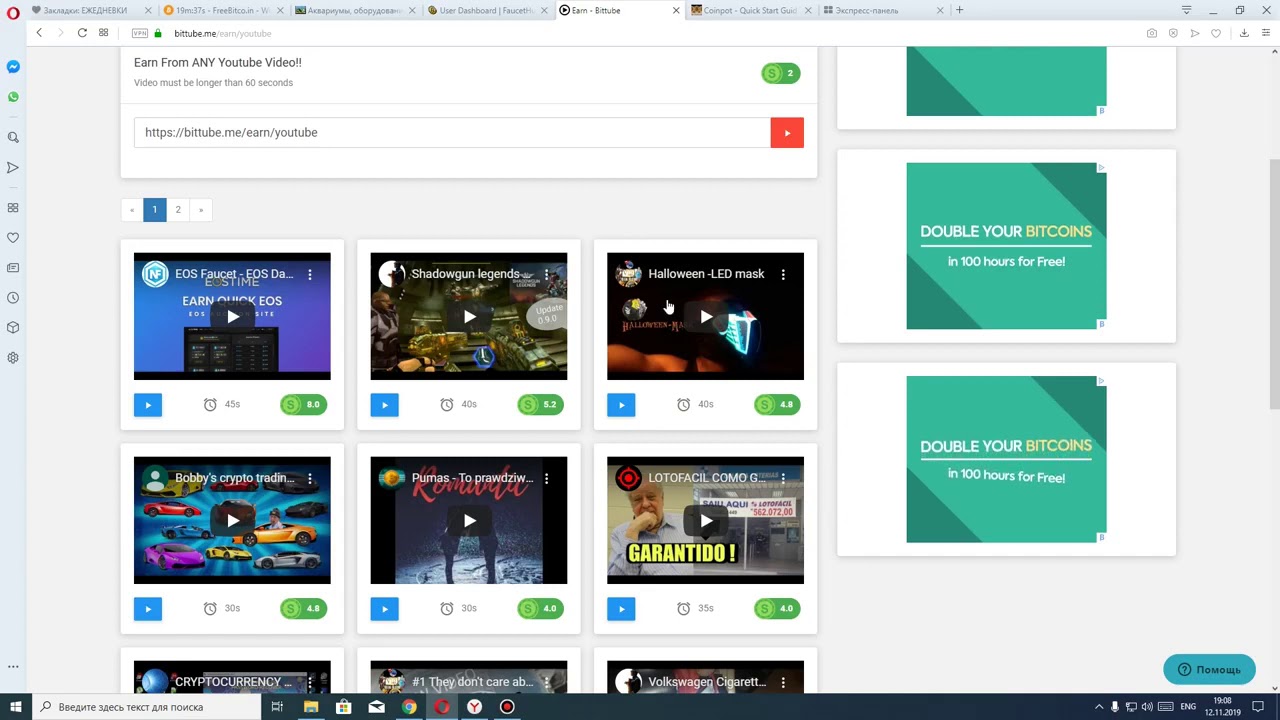The width and height of the screenshot is (1280, 720).
Task: Open sidebar search magnifier icon
Action: point(13,138)
